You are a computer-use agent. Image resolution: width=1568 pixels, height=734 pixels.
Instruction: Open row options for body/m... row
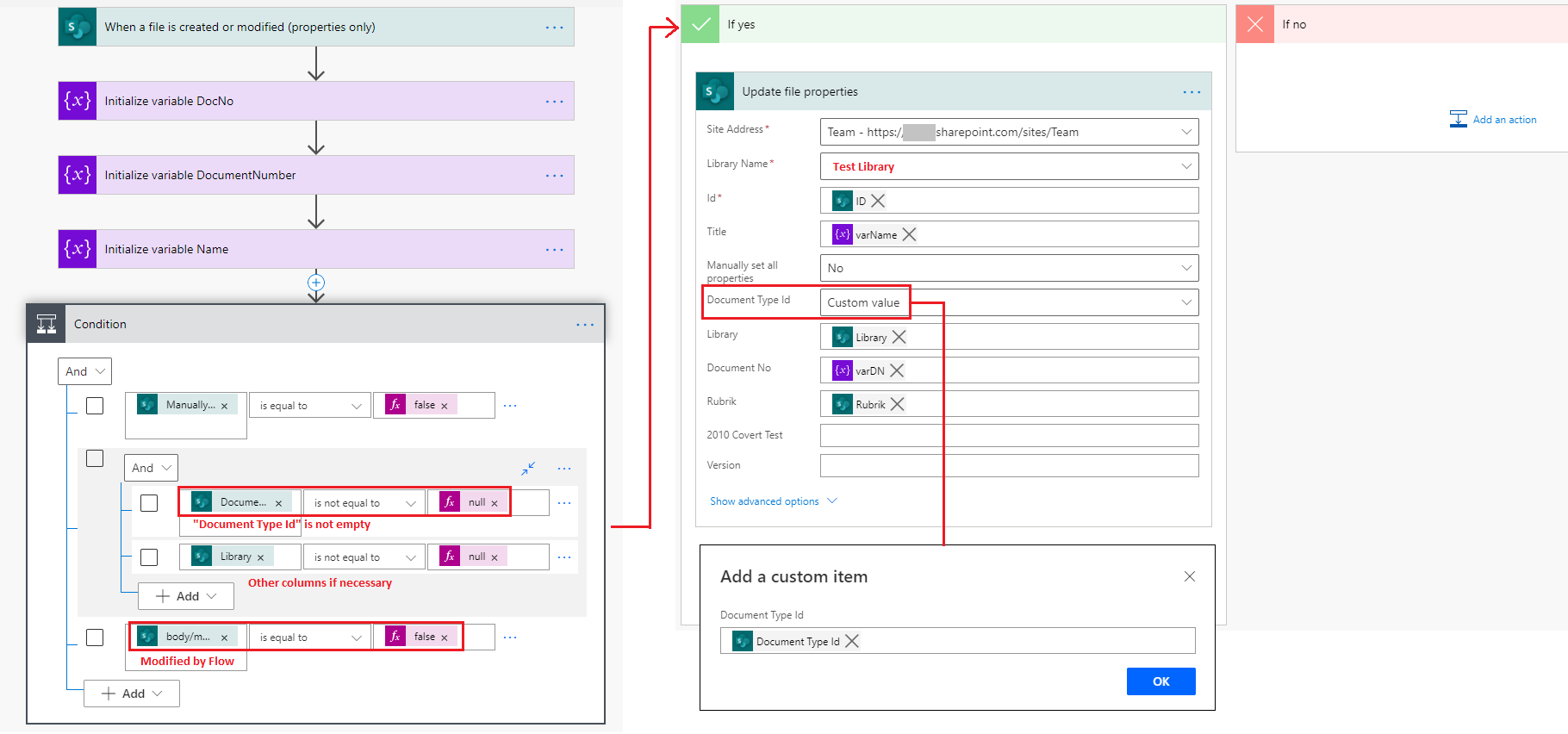tap(510, 638)
